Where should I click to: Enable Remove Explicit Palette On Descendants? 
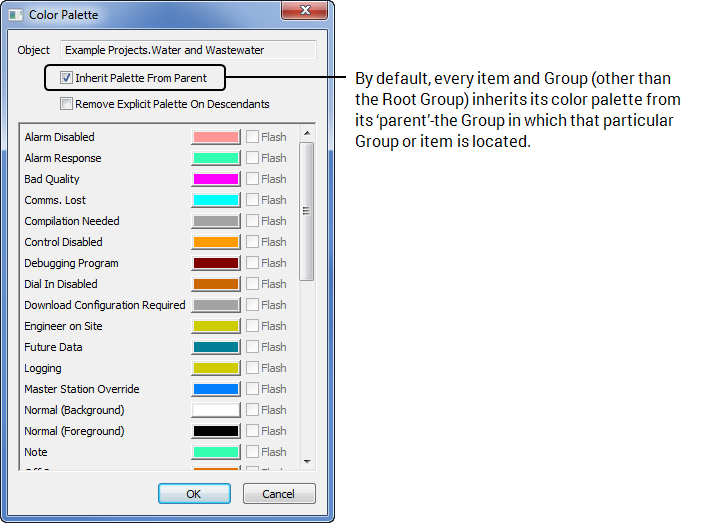[x=67, y=104]
